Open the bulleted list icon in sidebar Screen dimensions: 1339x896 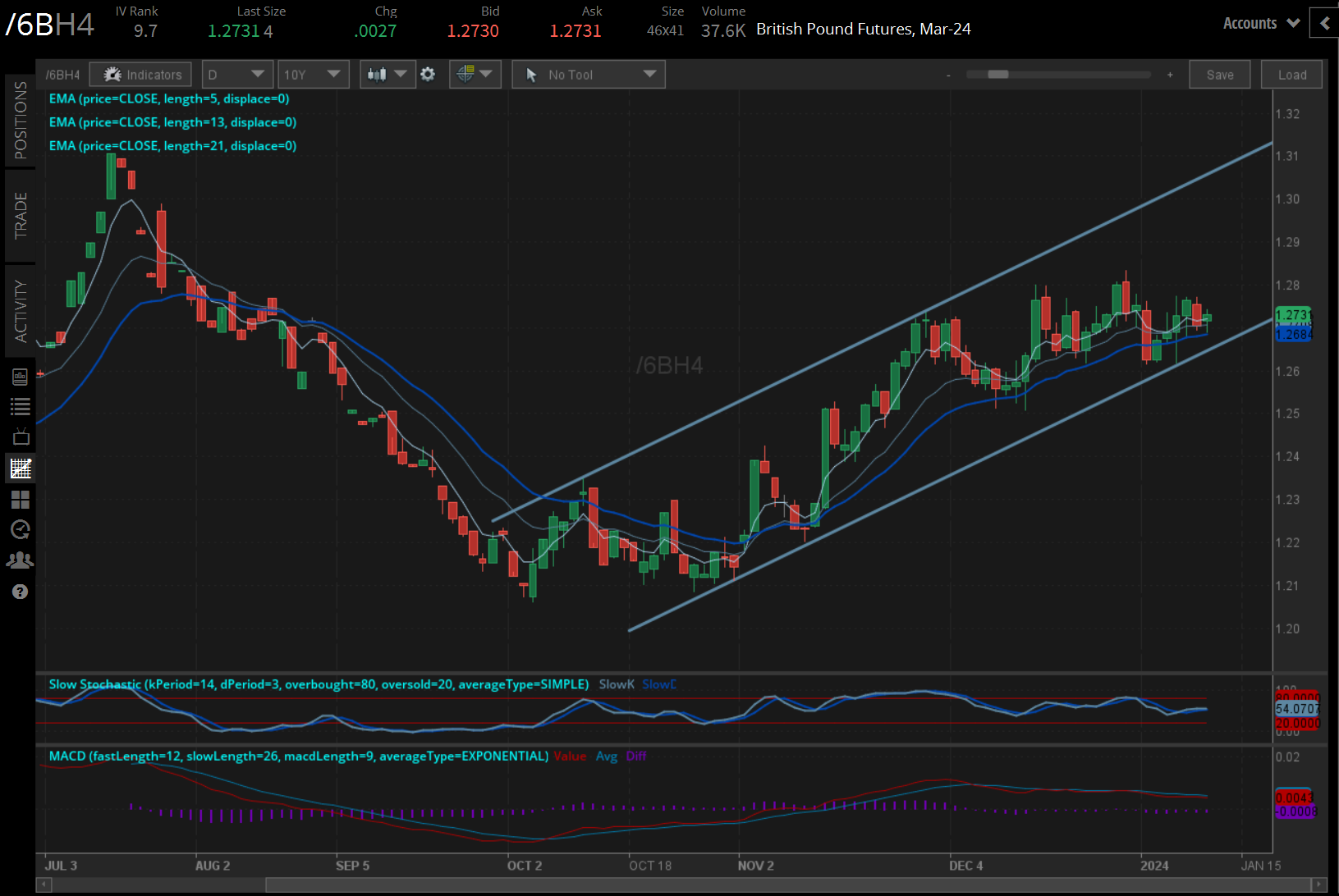(21, 406)
